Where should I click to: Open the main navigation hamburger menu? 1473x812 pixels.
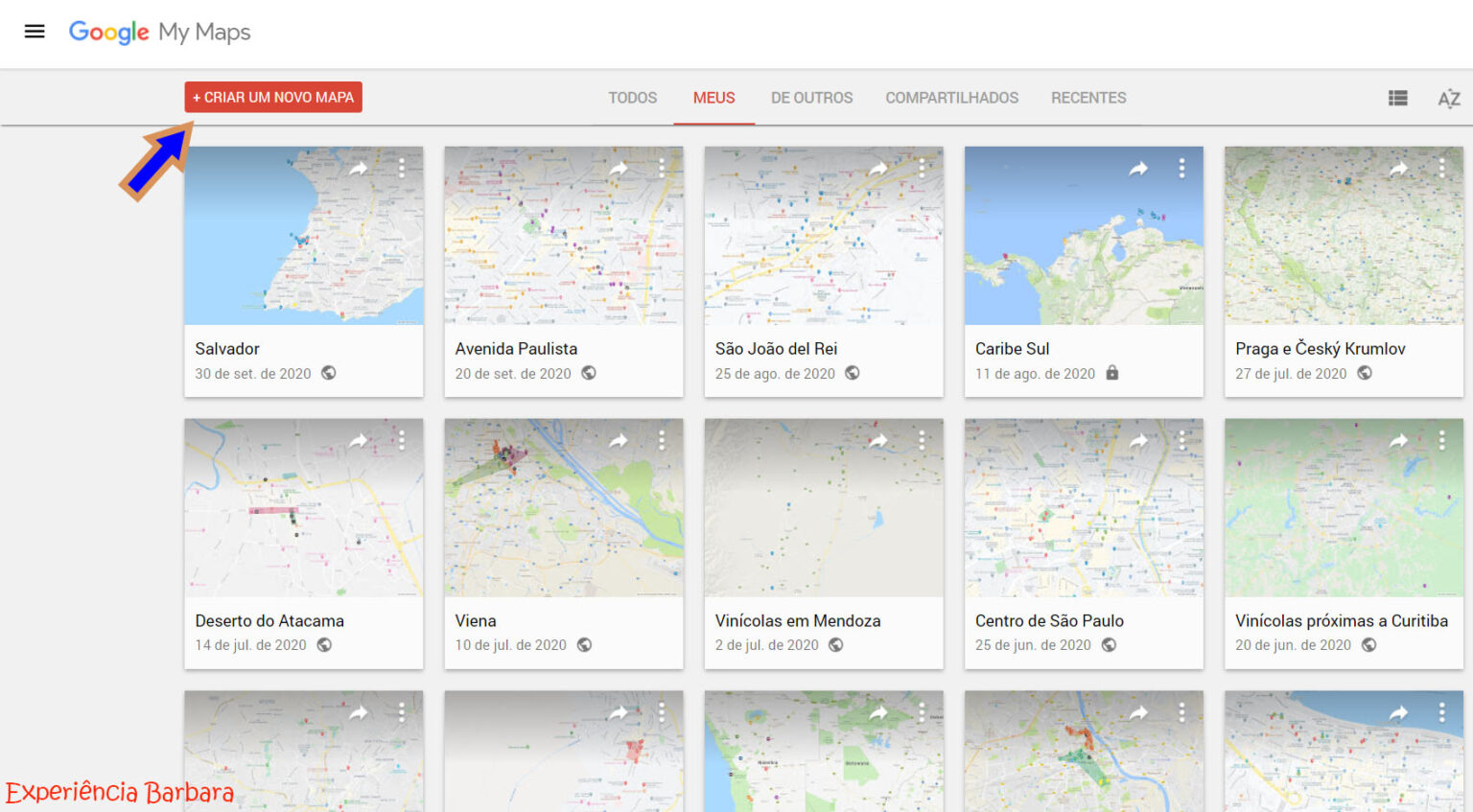click(x=35, y=31)
